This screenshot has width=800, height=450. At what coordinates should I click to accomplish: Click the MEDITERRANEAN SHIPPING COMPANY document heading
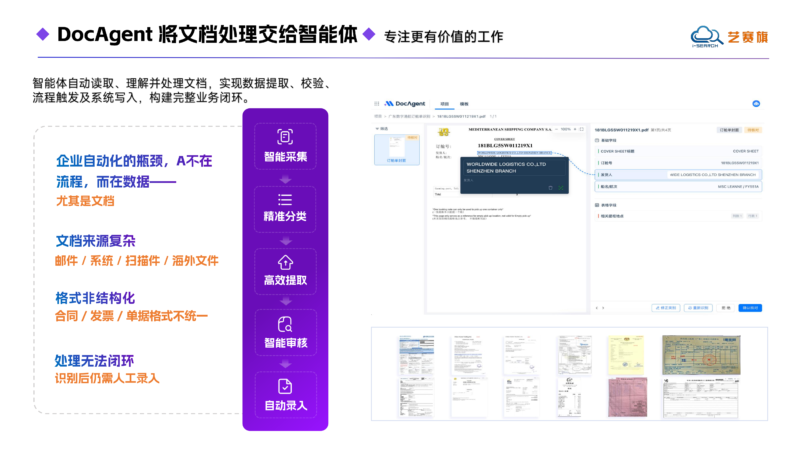510,130
